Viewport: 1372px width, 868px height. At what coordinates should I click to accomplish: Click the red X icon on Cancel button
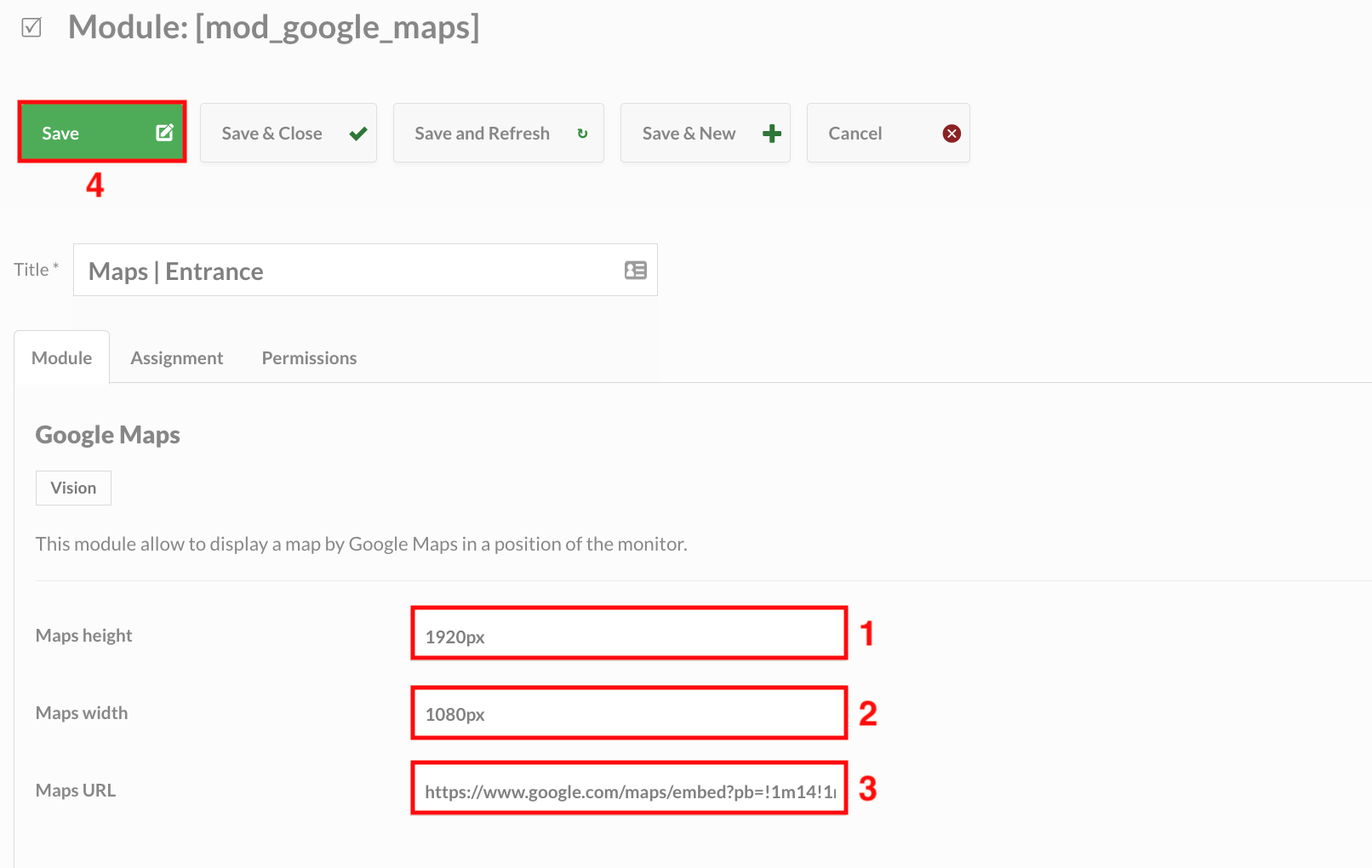pos(952,133)
